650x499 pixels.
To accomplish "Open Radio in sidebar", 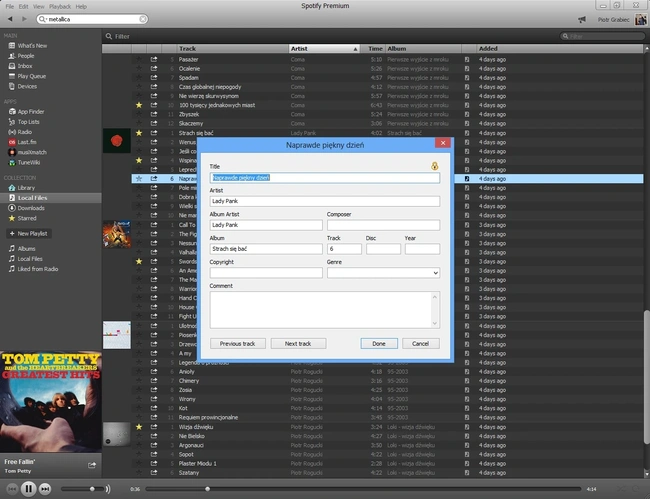I will (20, 132).
